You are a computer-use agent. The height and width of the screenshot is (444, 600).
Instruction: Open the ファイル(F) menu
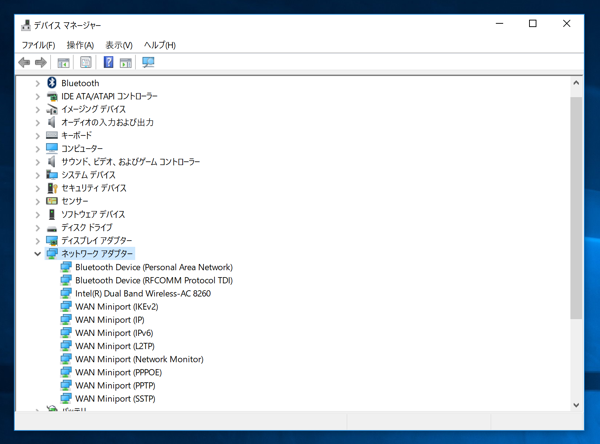click(x=38, y=45)
